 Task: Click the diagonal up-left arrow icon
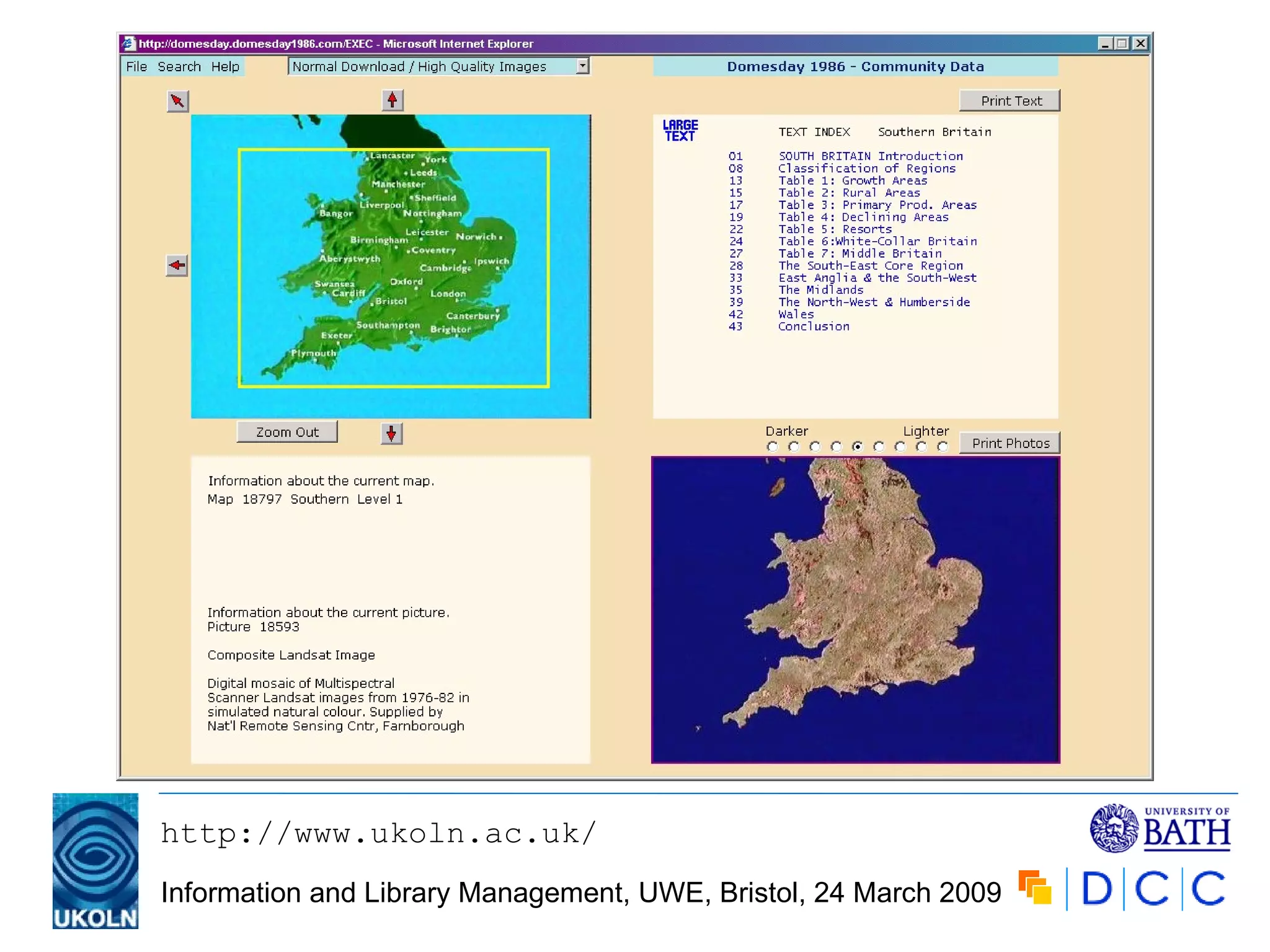pos(177,101)
